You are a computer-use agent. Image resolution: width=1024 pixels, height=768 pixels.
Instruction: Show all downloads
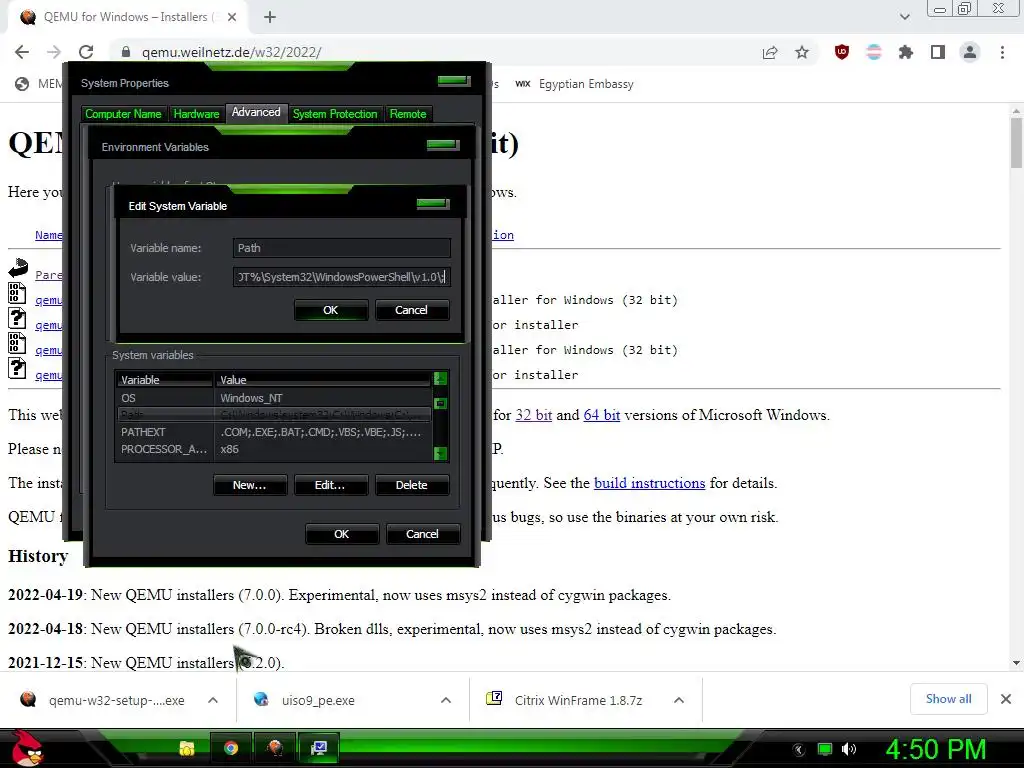pyautogui.click(x=948, y=699)
